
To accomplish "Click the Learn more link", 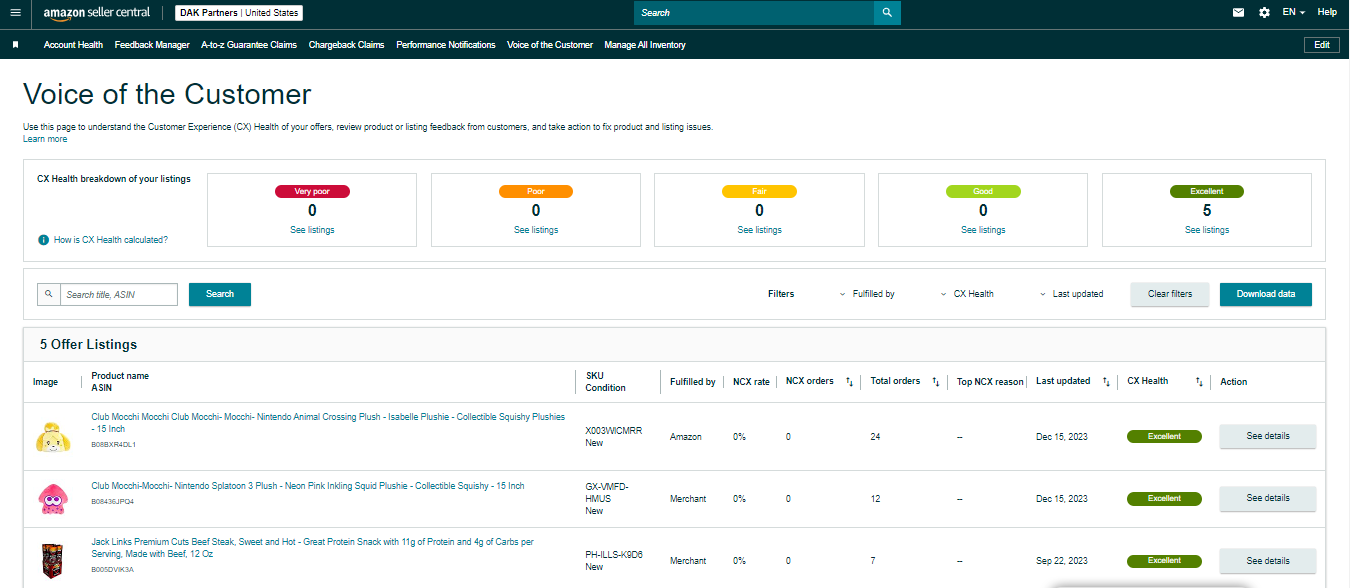I will [x=45, y=139].
